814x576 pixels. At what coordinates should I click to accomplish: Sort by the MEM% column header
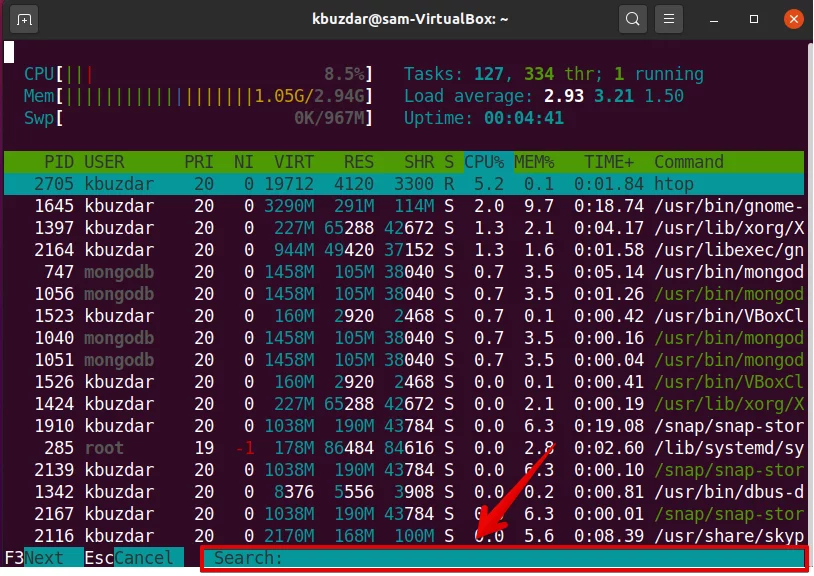pos(534,162)
